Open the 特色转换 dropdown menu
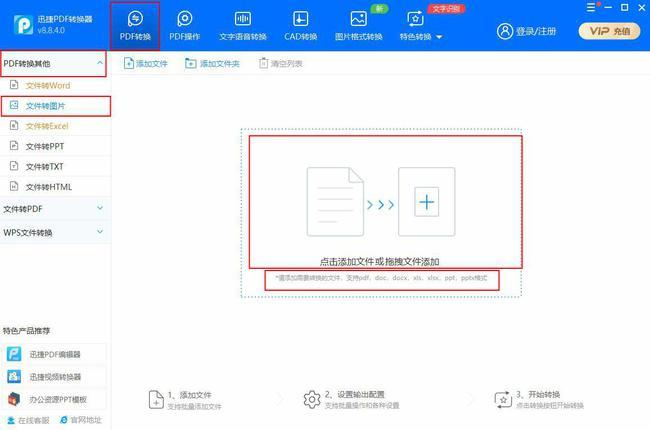 point(420,26)
